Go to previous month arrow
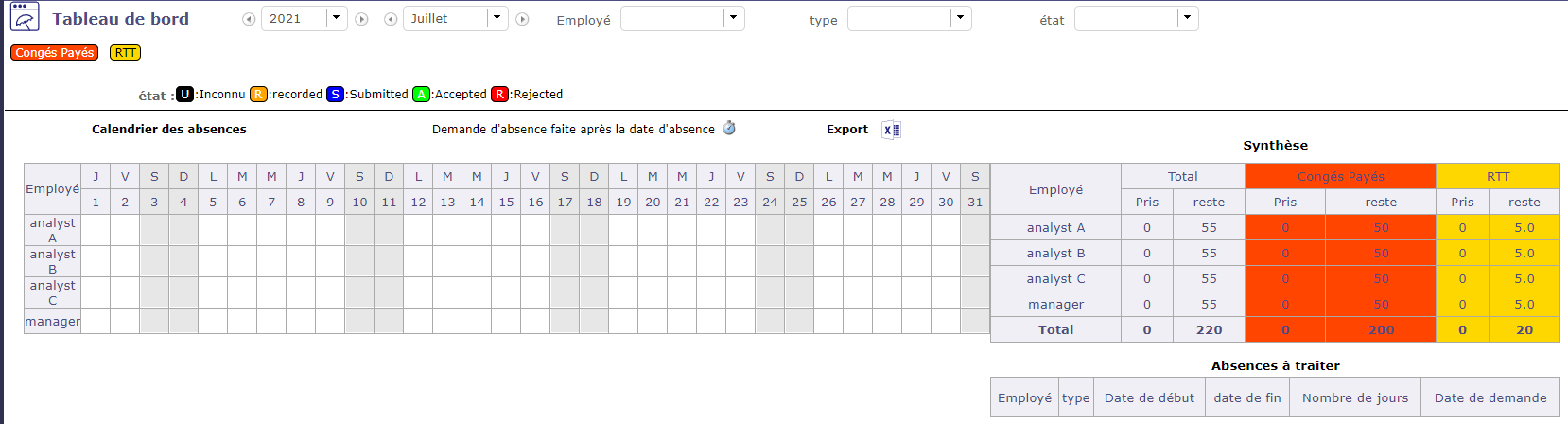This screenshot has height=424, width=1568. (x=391, y=19)
